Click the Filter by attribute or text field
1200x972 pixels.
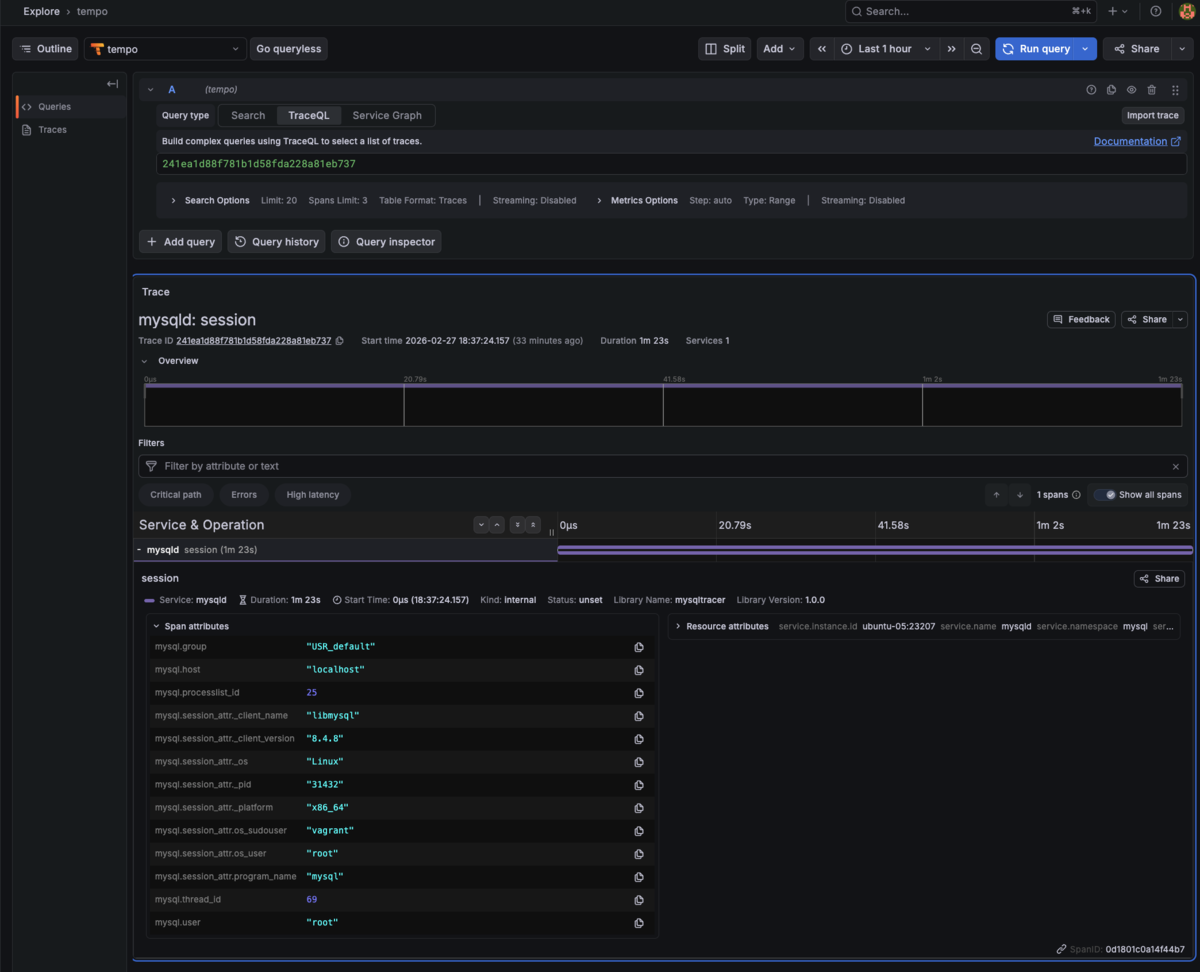click(x=662, y=466)
